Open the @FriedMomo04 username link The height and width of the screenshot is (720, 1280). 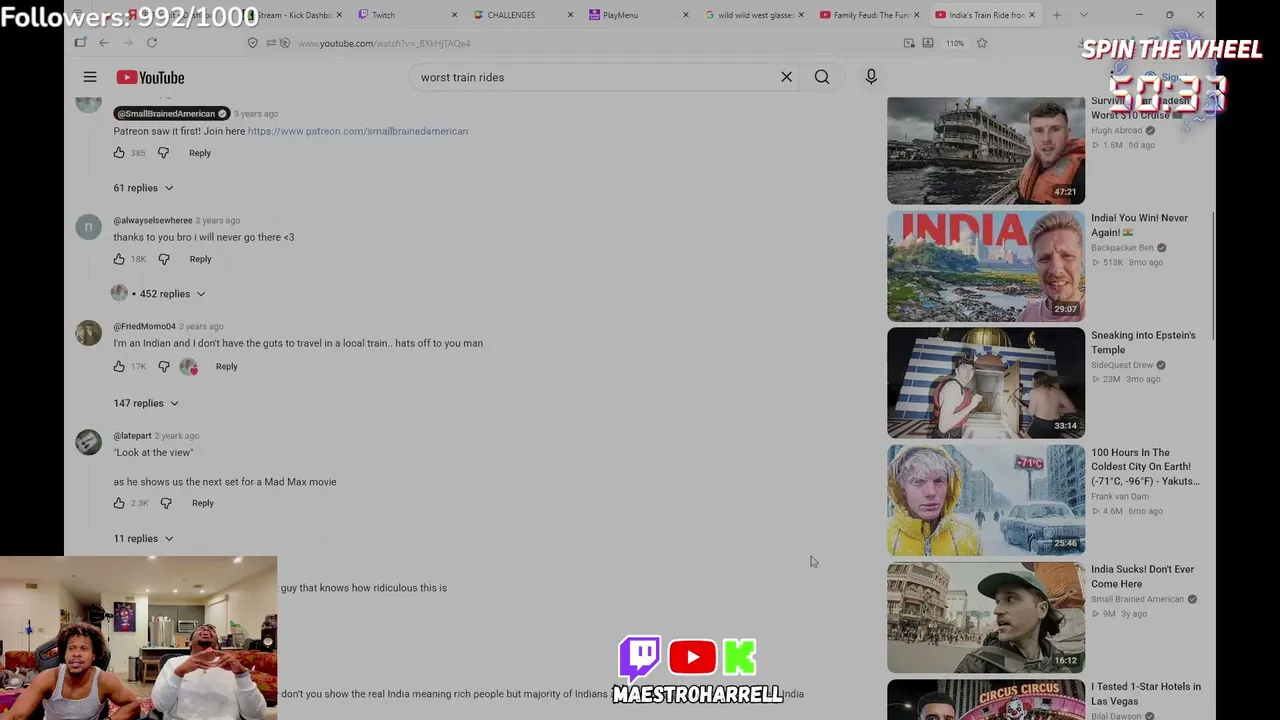point(144,326)
